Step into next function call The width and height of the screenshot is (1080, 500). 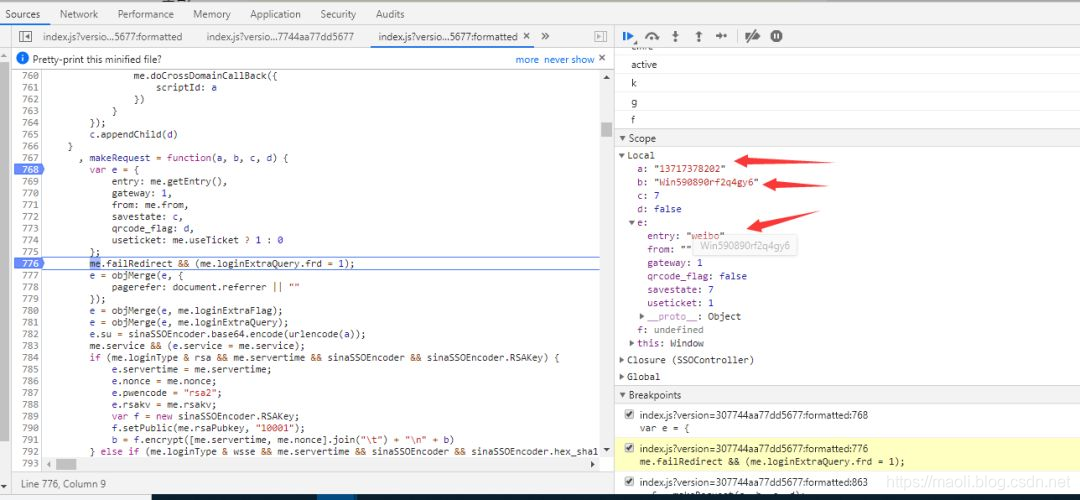tap(675, 37)
